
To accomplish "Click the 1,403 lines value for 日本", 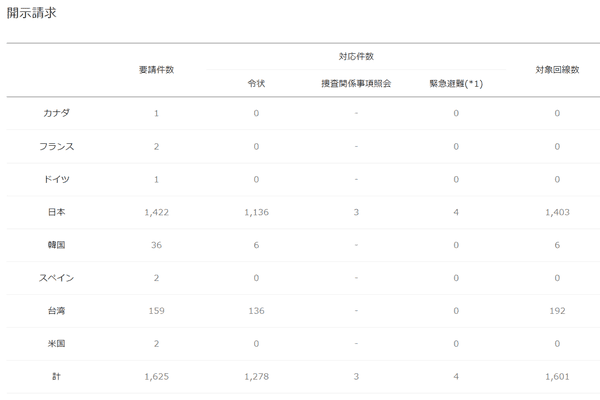I will pos(557,212).
